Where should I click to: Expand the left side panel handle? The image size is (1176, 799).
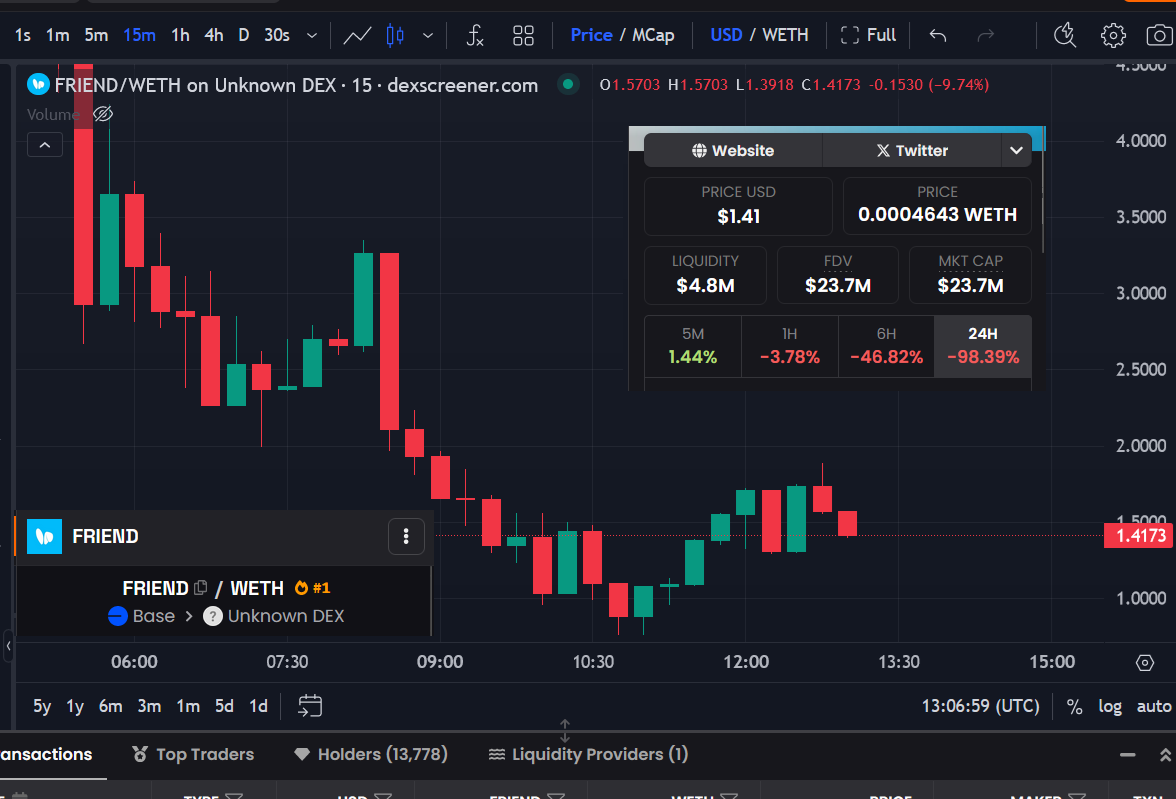[8, 645]
